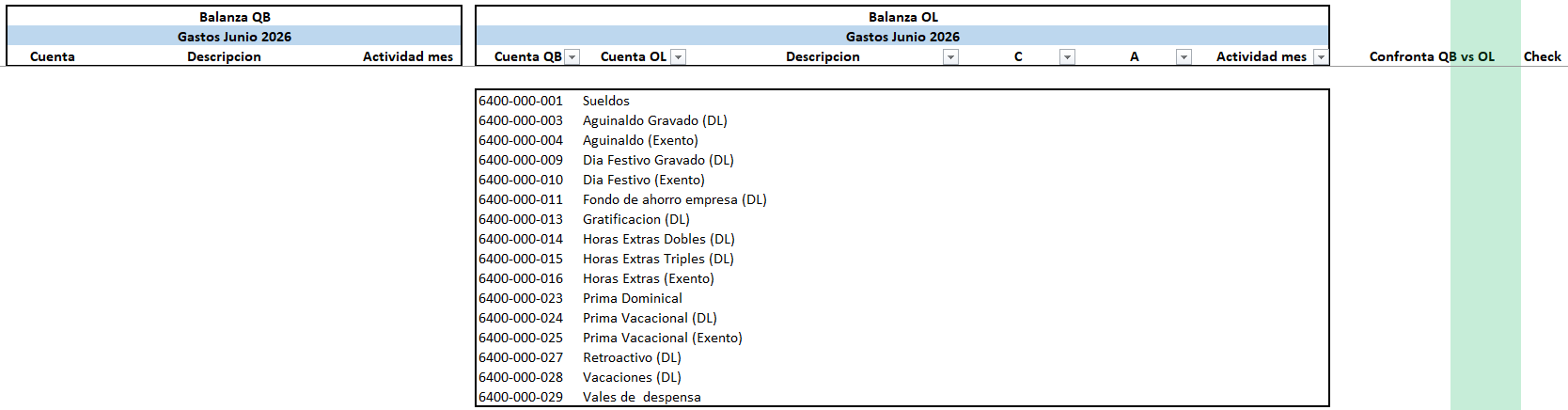Open the Cuenta OL filter dropdown

tap(679, 57)
